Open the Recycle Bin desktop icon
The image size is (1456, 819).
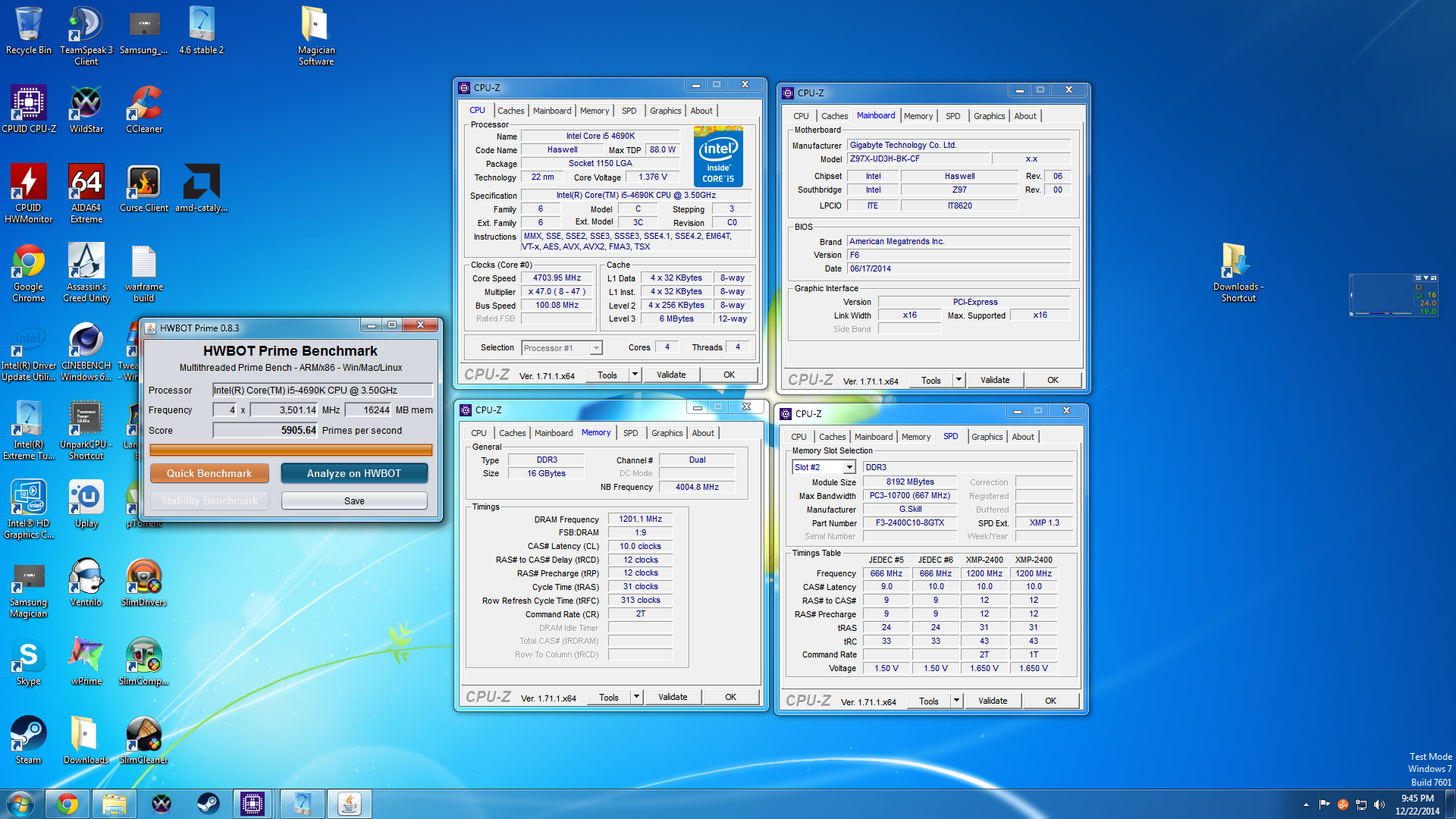[x=29, y=31]
